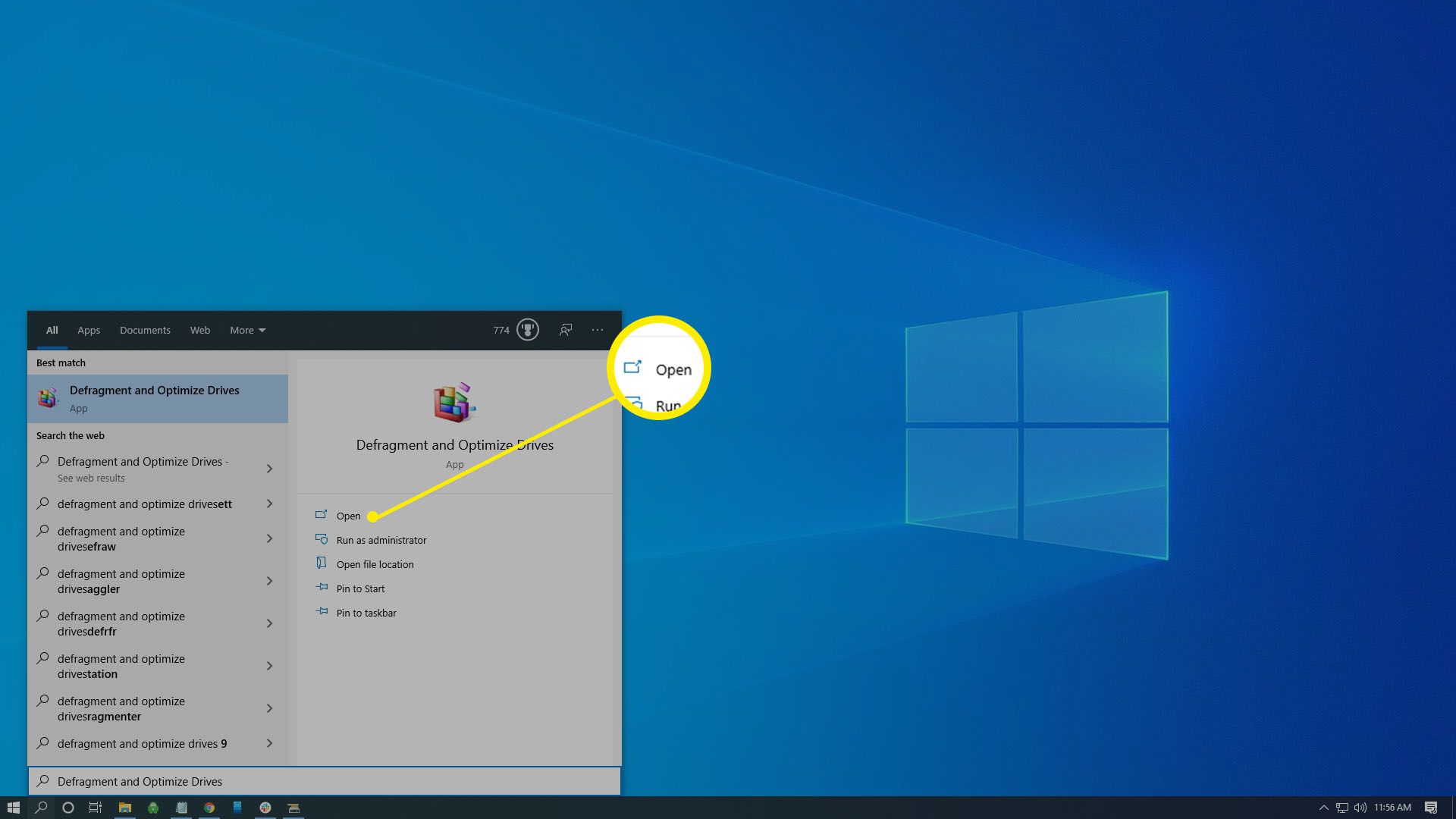
Task: Select the All search tab
Action: coord(52,330)
